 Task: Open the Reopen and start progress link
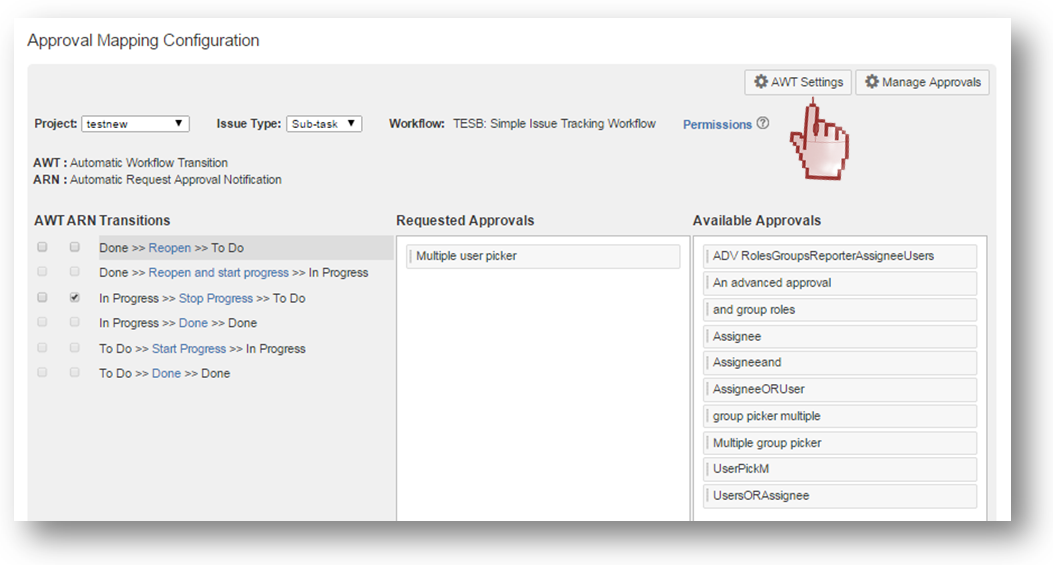pyautogui.click(x=218, y=273)
